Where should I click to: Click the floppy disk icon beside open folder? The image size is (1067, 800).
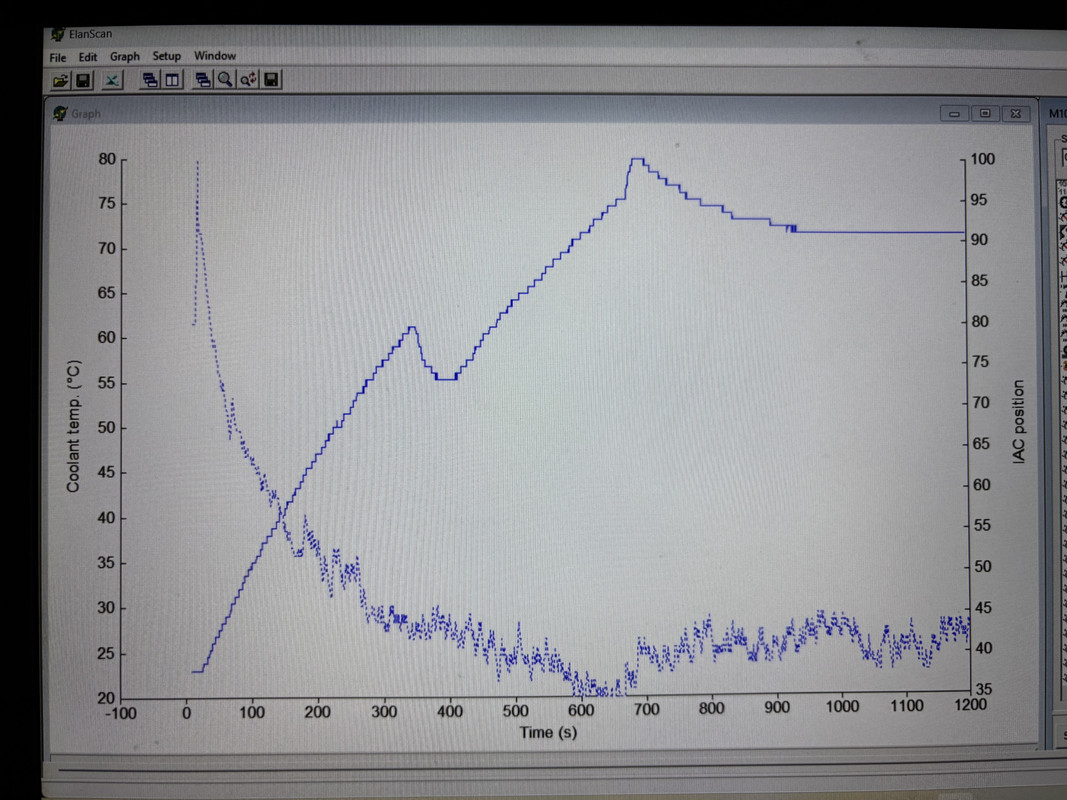[83, 81]
